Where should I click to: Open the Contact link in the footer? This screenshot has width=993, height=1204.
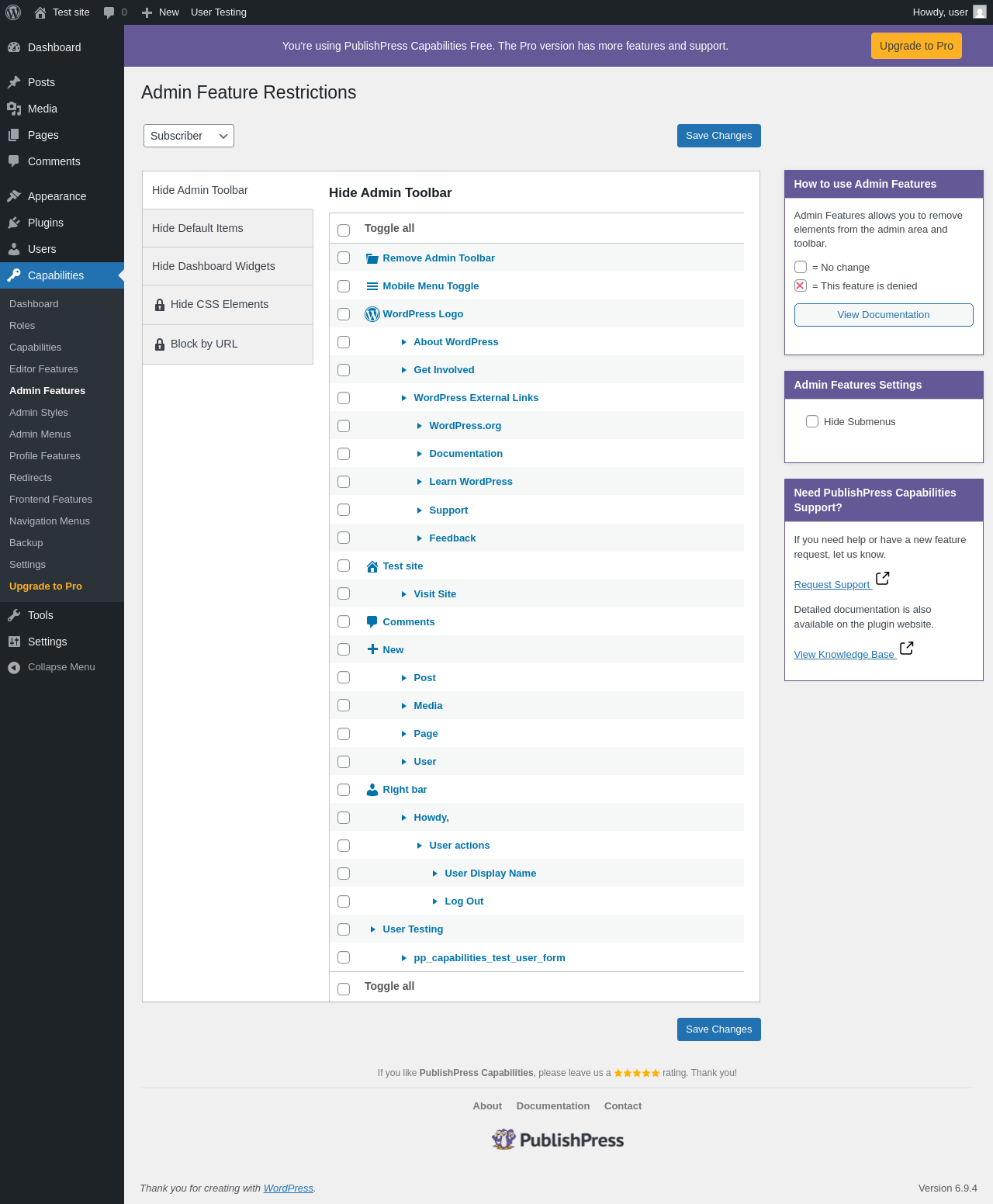tap(623, 1106)
